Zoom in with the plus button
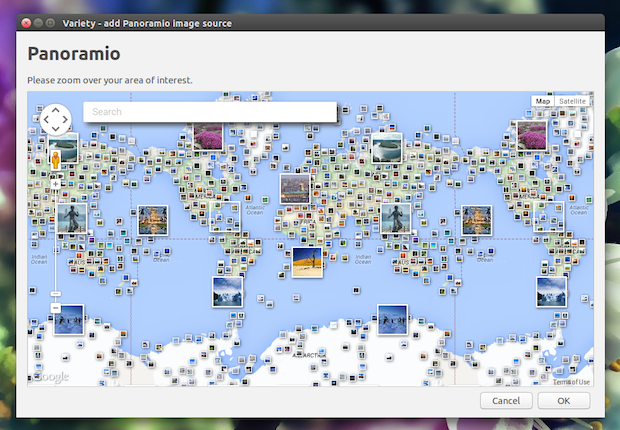 tap(56, 184)
